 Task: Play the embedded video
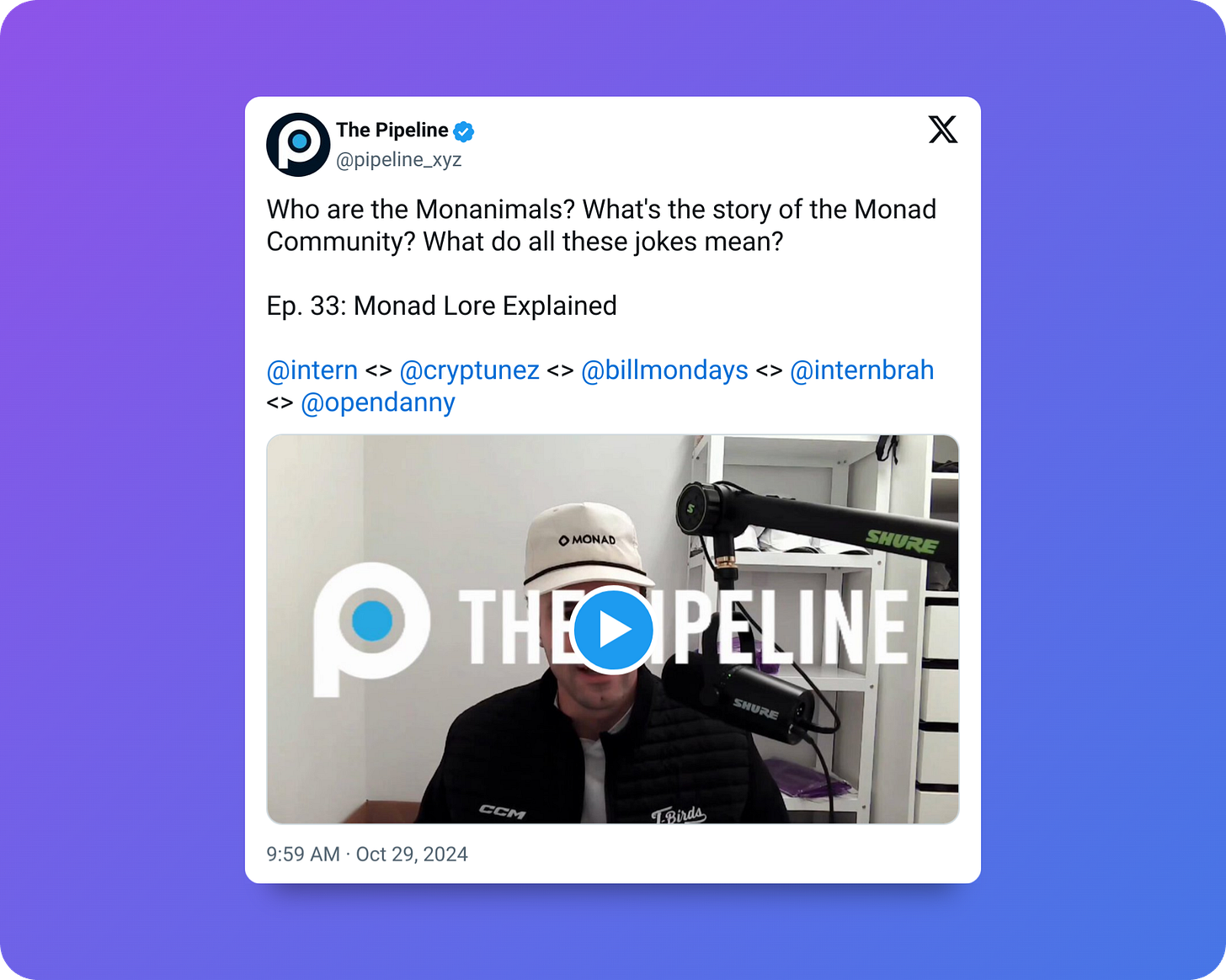pyautogui.click(x=613, y=630)
